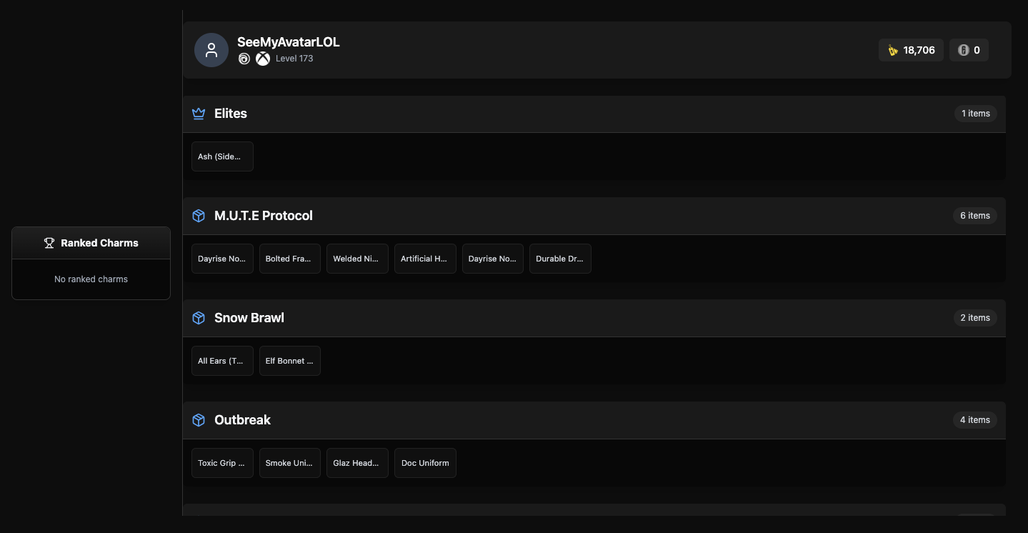Select the Doc Uniform item

coord(425,464)
